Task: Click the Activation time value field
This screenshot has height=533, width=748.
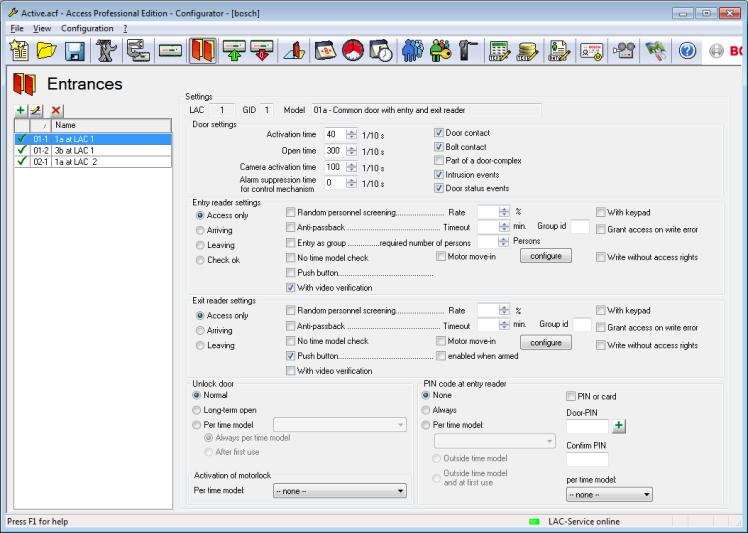Action: pyautogui.click(x=335, y=135)
